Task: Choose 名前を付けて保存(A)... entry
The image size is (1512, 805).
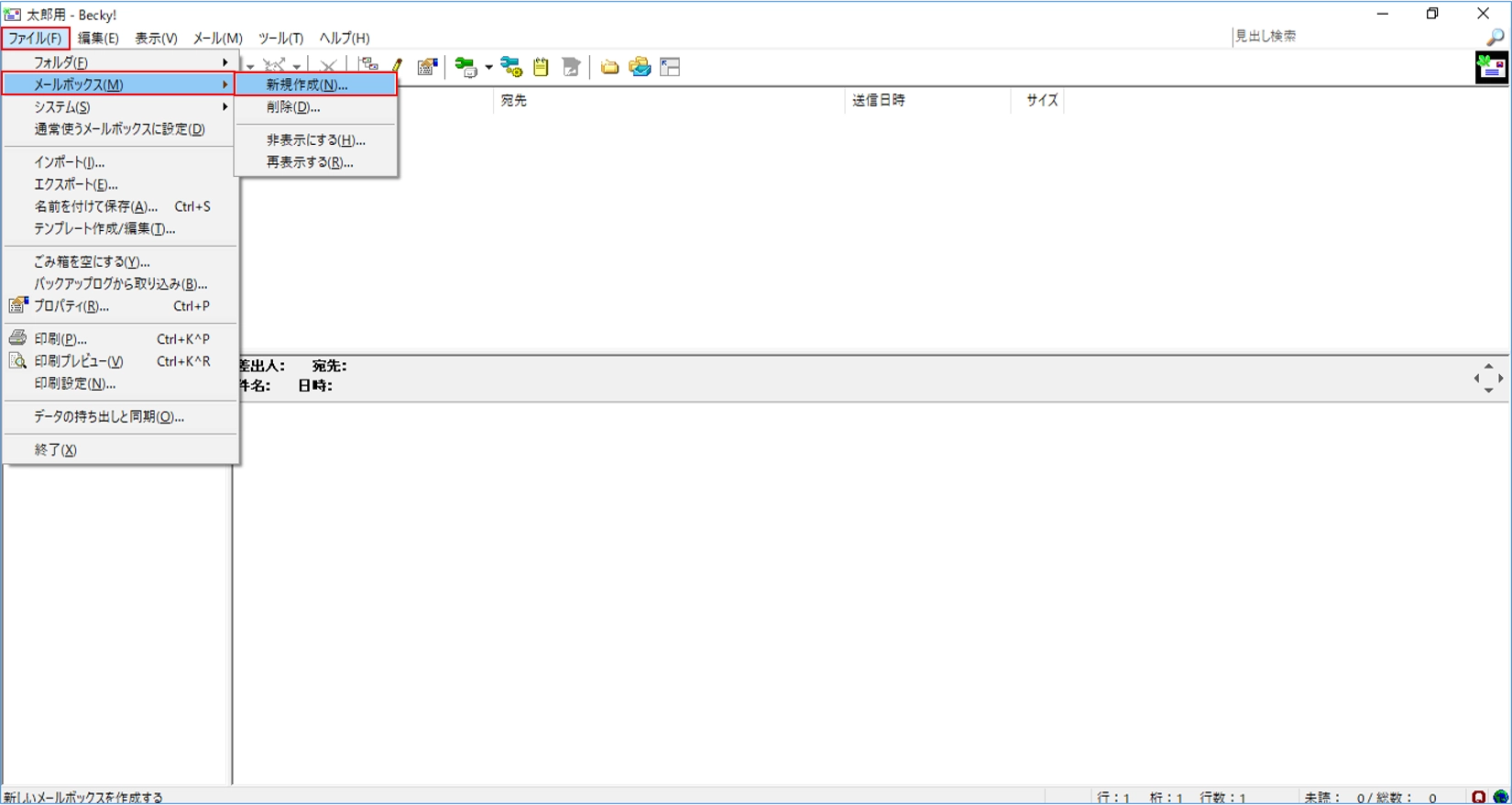Action: click(119, 206)
